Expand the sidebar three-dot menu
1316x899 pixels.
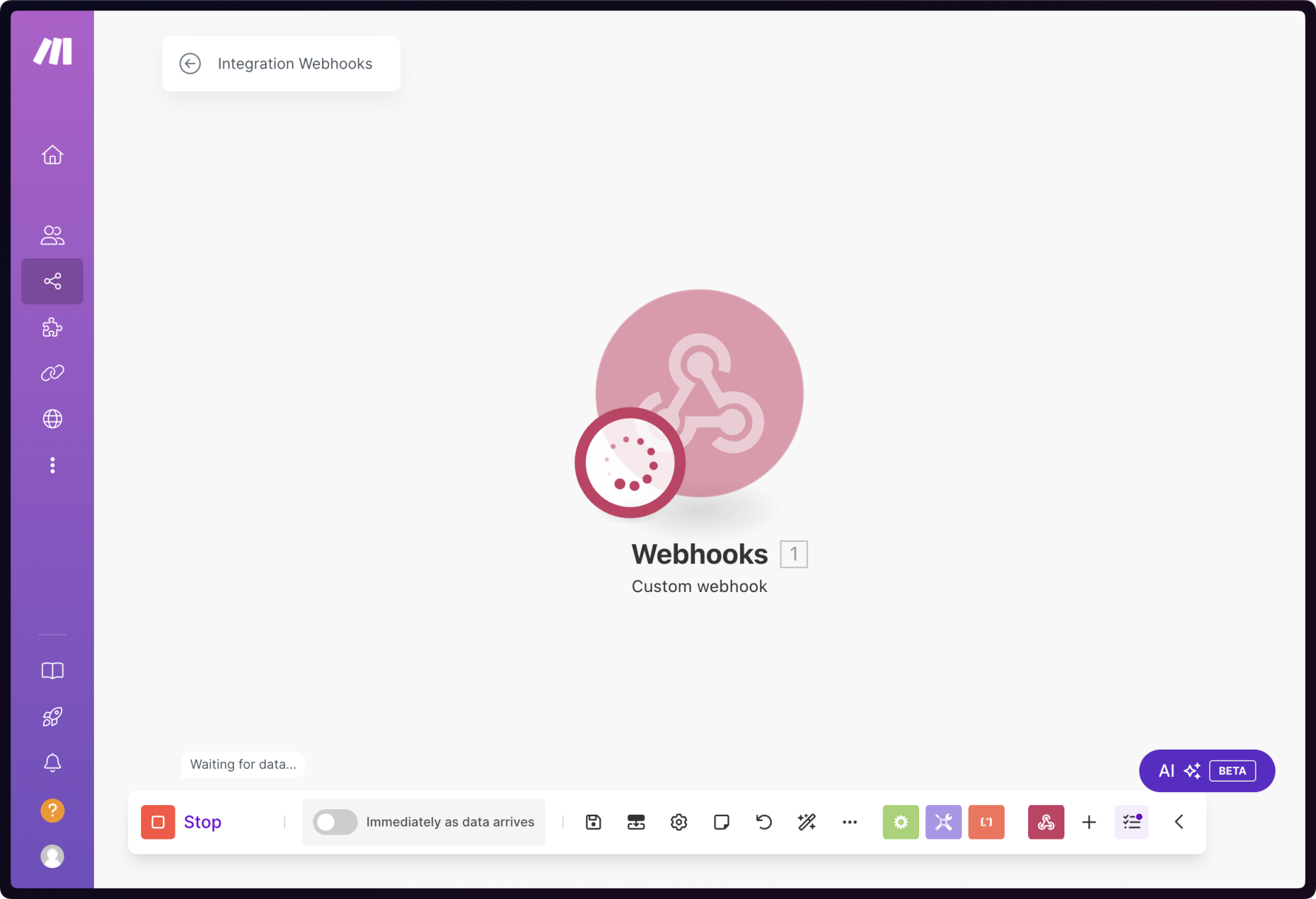click(52, 465)
